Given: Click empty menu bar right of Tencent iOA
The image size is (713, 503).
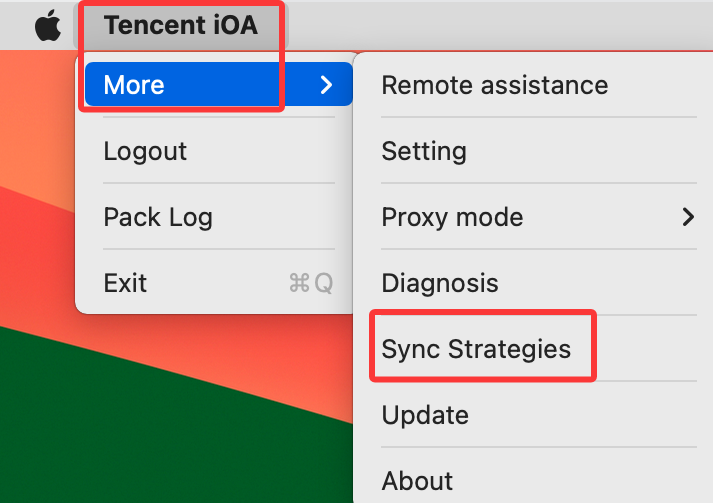Looking at the screenshot, I should coord(500,25).
